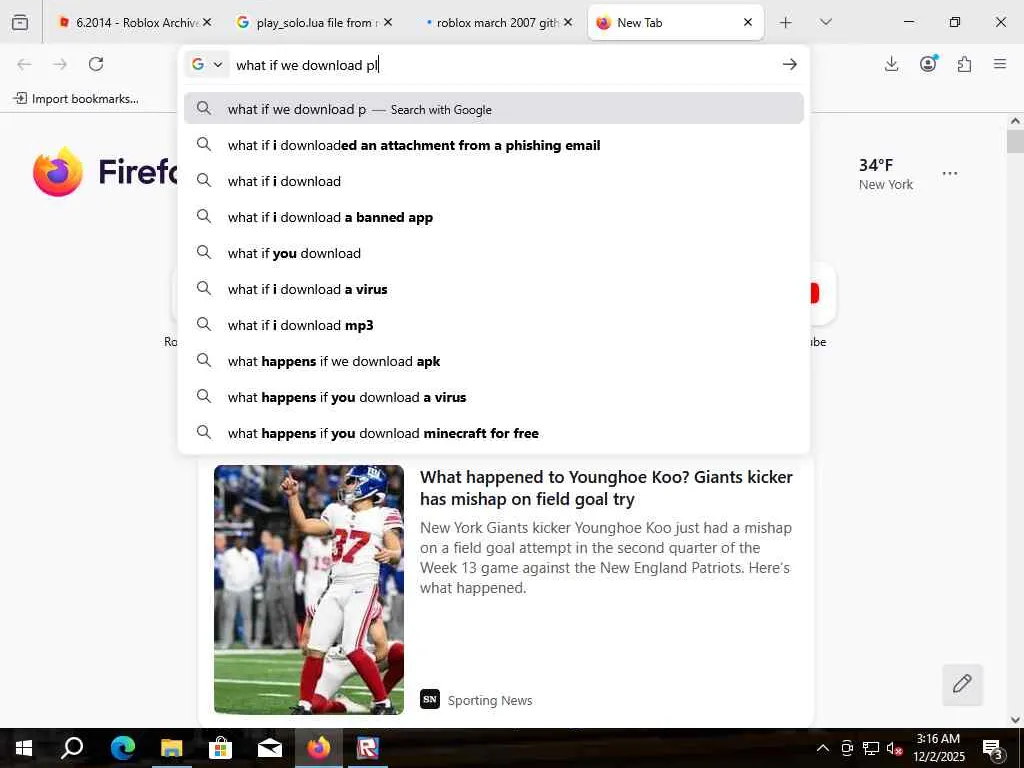Select suggestion 'what if i download a virus'
1024x768 pixels.
point(494,289)
